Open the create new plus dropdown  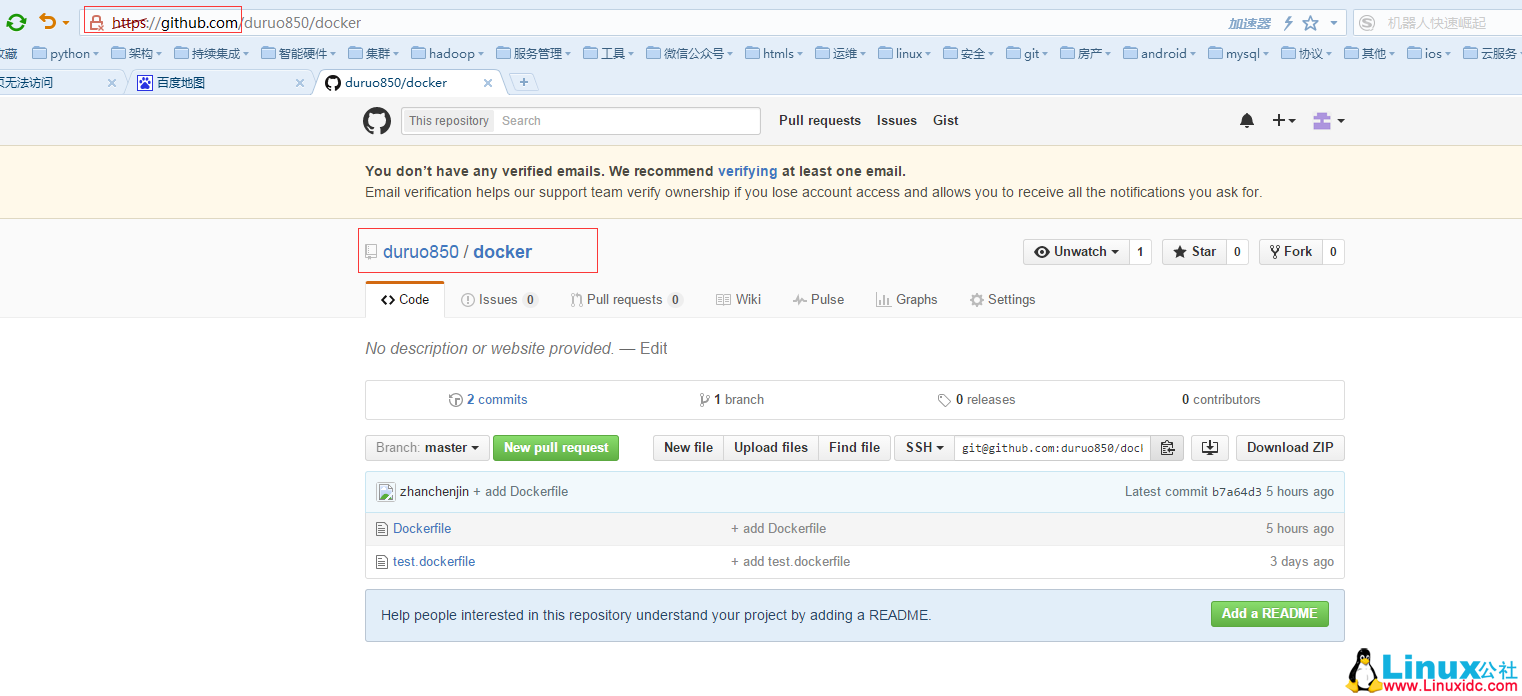click(1283, 120)
